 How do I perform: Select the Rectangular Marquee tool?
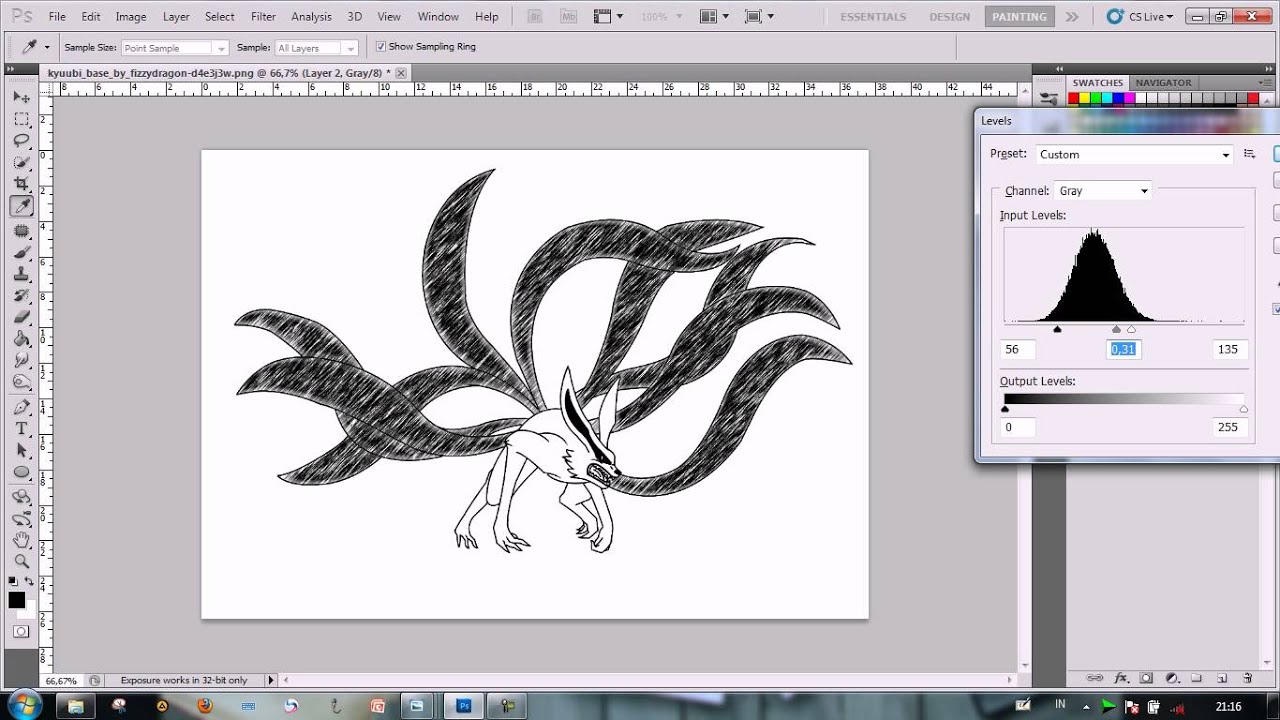point(21,119)
